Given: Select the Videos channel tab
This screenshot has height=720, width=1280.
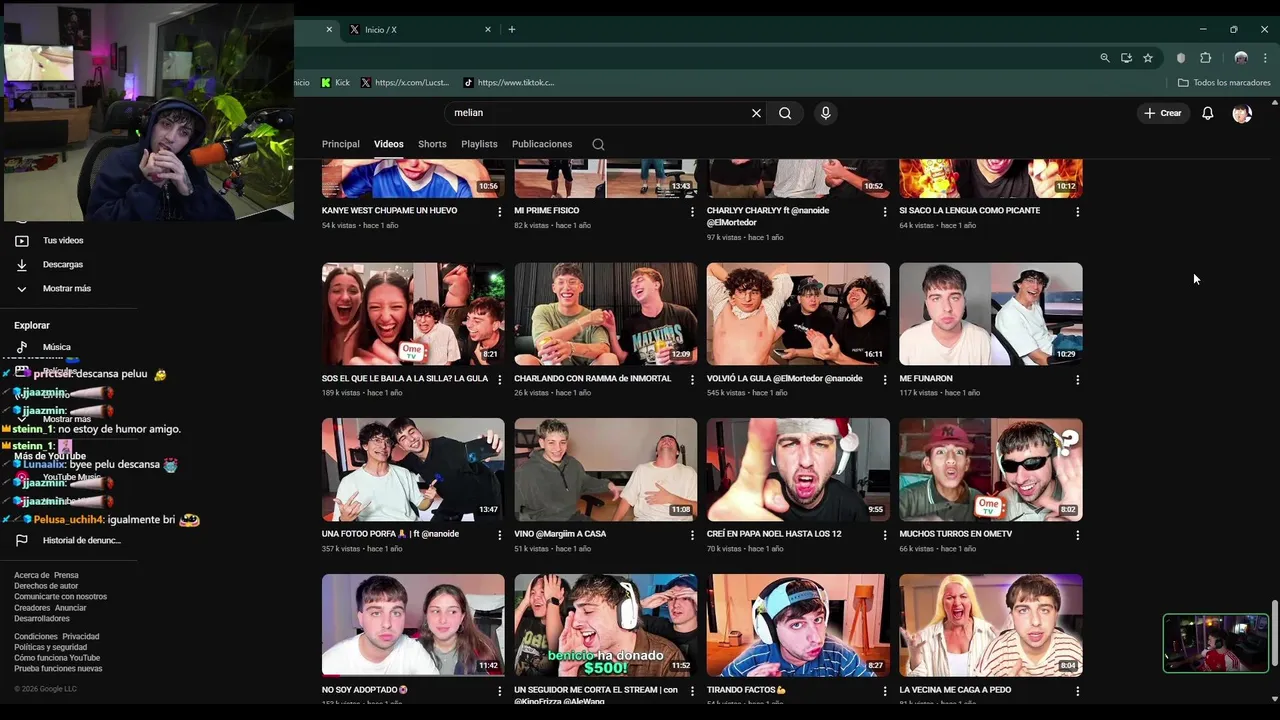Looking at the screenshot, I should [x=389, y=144].
